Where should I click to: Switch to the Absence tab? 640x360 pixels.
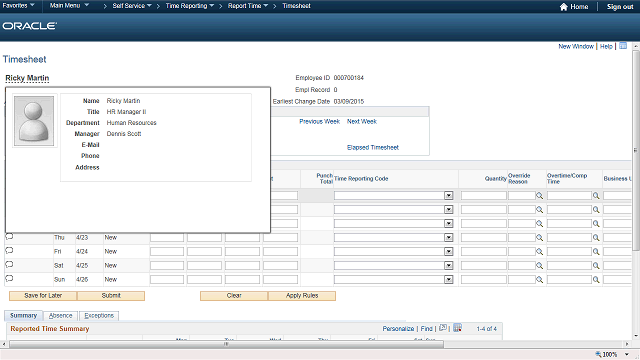coord(60,316)
